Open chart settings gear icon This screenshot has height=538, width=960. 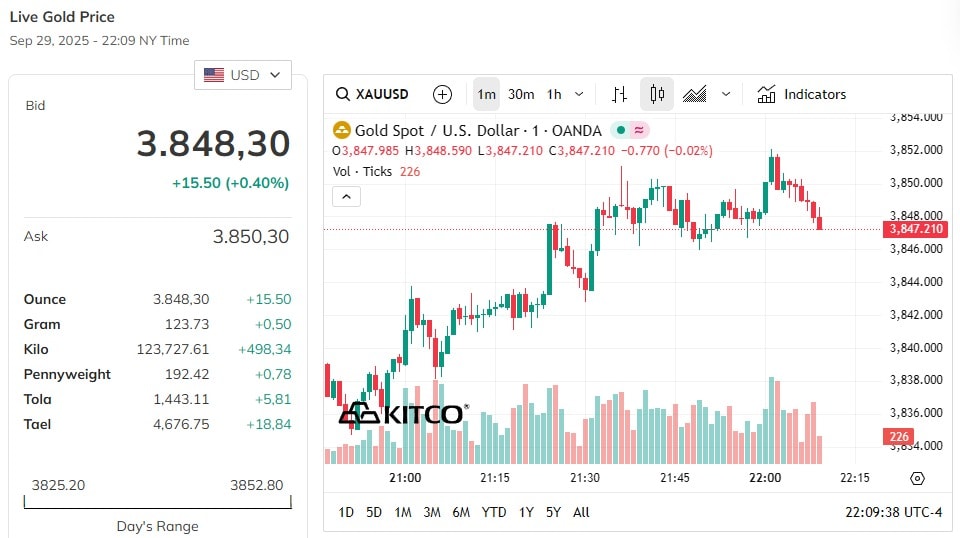coord(917,478)
